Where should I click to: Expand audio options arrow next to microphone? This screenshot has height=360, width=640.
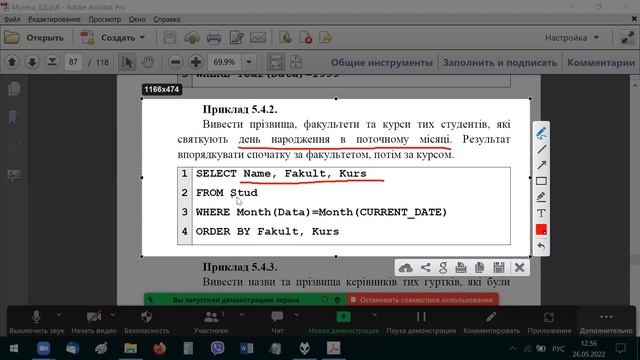(59, 315)
